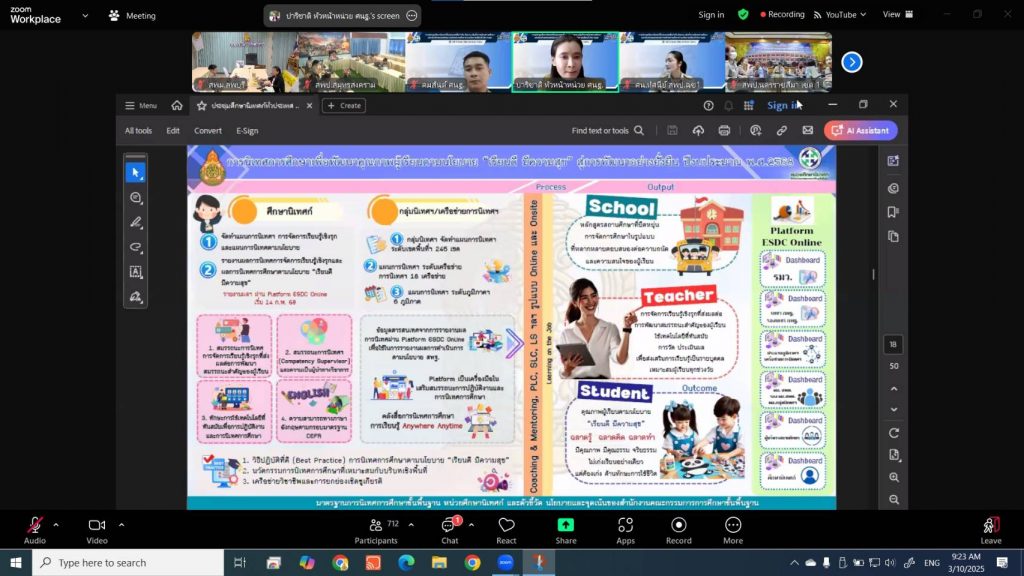The height and width of the screenshot is (576, 1024).
Task: Expand audio options caret
Action: (x=56, y=524)
